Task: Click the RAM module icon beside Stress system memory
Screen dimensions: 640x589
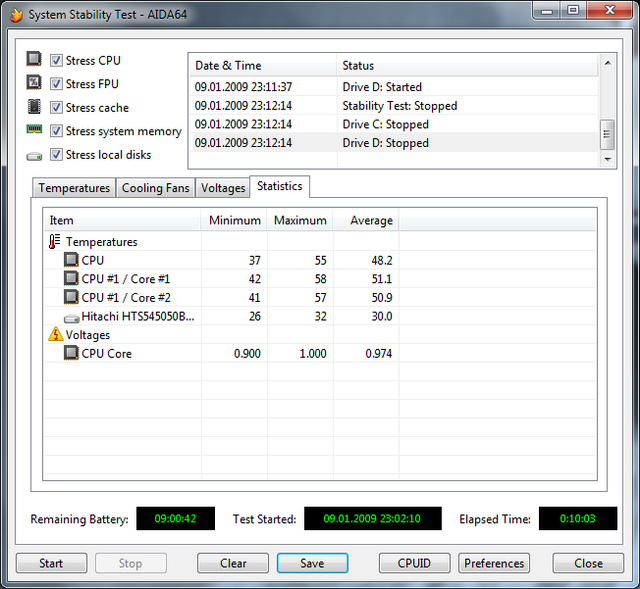Action: tap(34, 129)
